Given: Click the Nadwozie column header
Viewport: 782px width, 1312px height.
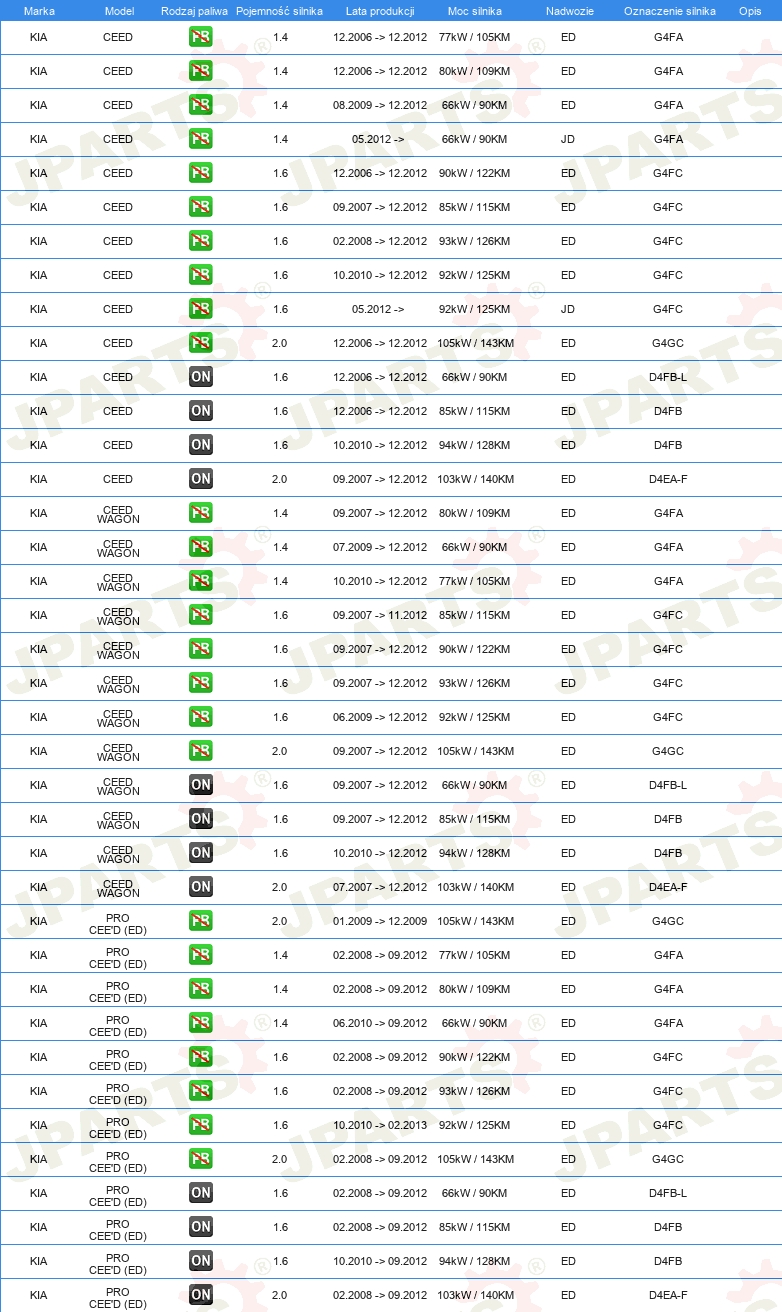Looking at the screenshot, I should click(x=568, y=11).
